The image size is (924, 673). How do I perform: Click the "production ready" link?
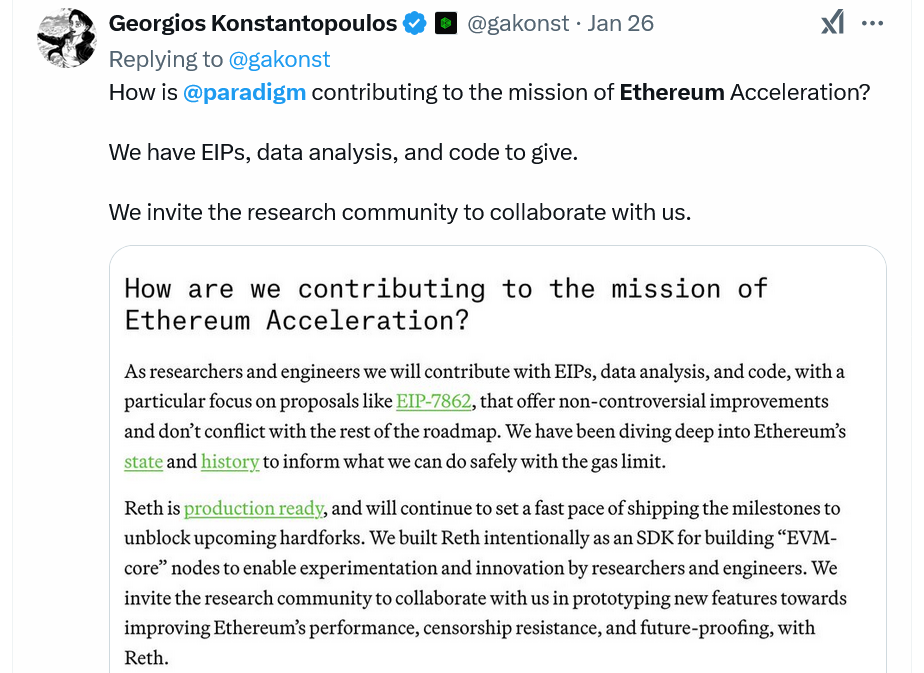click(253, 509)
